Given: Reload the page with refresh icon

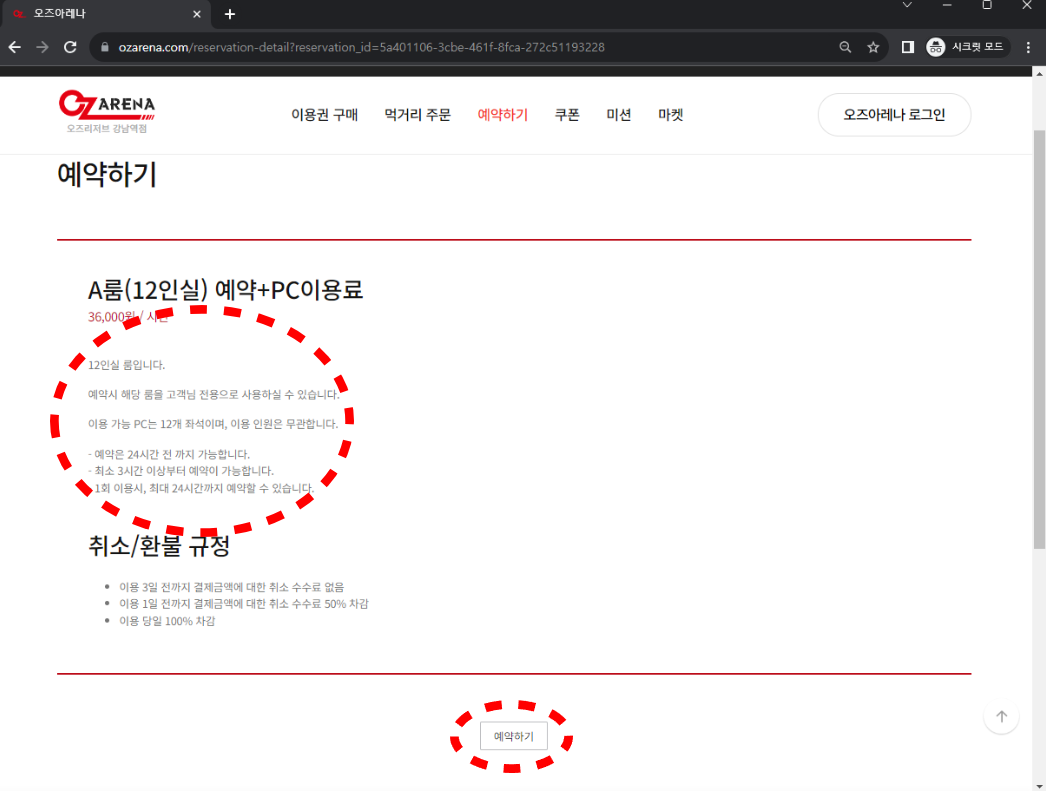Looking at the screenshot, I should (70, 47).
